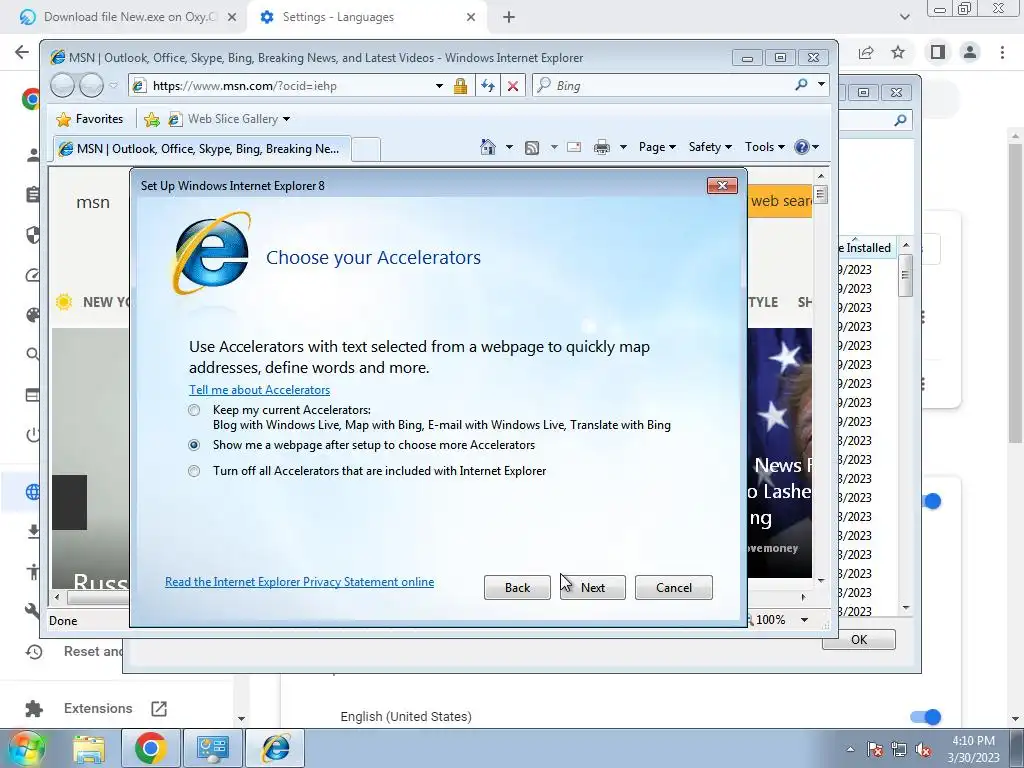Click the Bing search magnifier icon
This screenshot has width=1024, height=768.
(801, 85)
